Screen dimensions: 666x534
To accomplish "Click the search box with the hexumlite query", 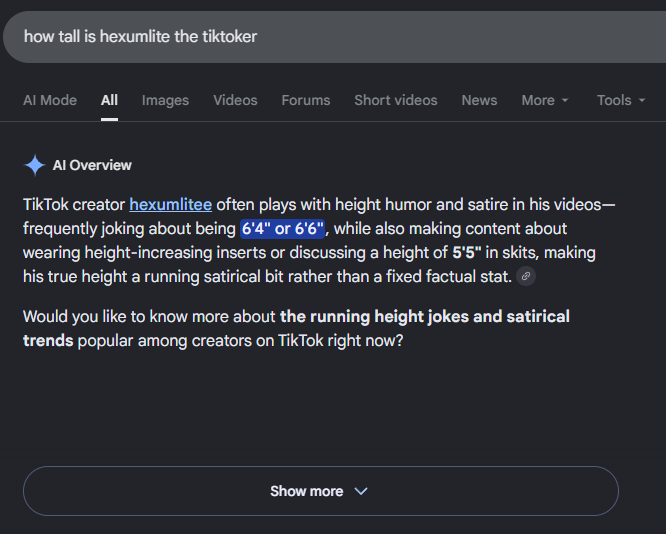I will click(336, 37).
